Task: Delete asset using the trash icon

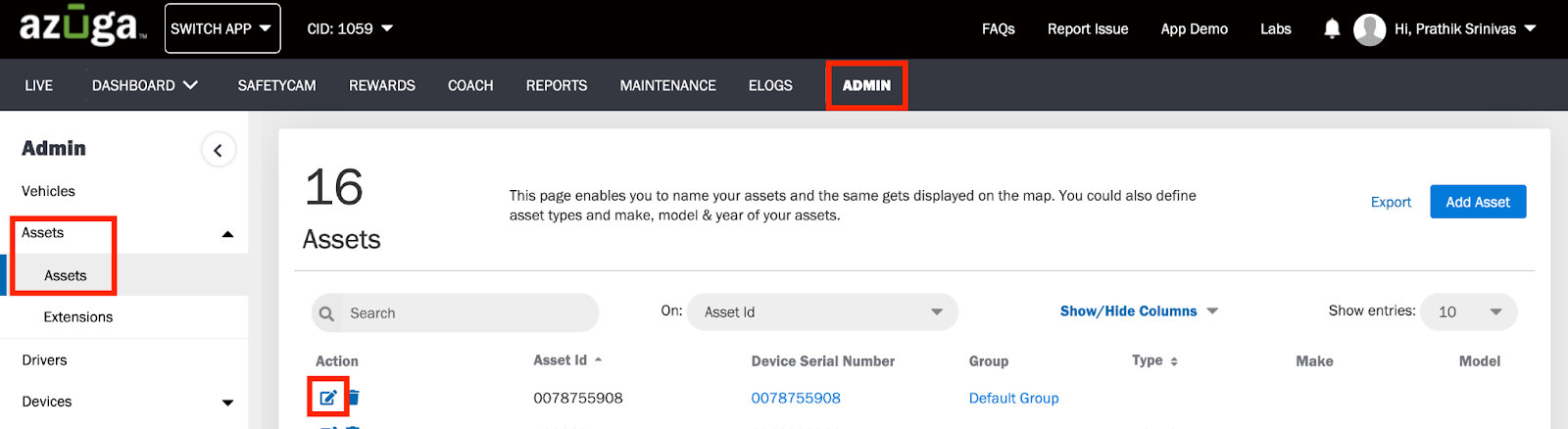Action: (x=354, y=398)
